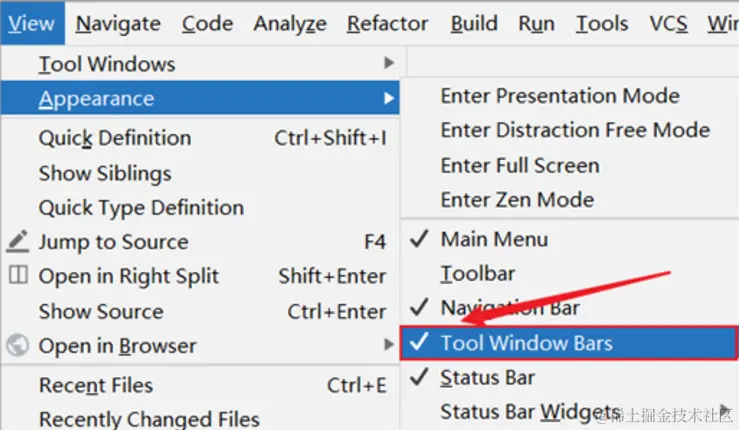Image resolution: width=739 pixels, height=430 pixels.
Task: Toggle the Status Bar visibility option
Action: click(x=487, y=378)
